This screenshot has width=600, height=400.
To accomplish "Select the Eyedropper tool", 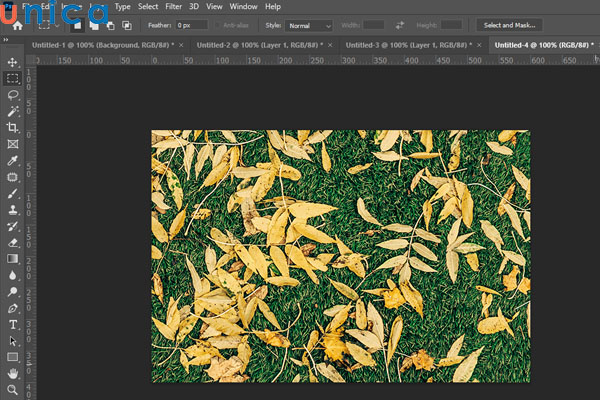I will click(13, 160).
